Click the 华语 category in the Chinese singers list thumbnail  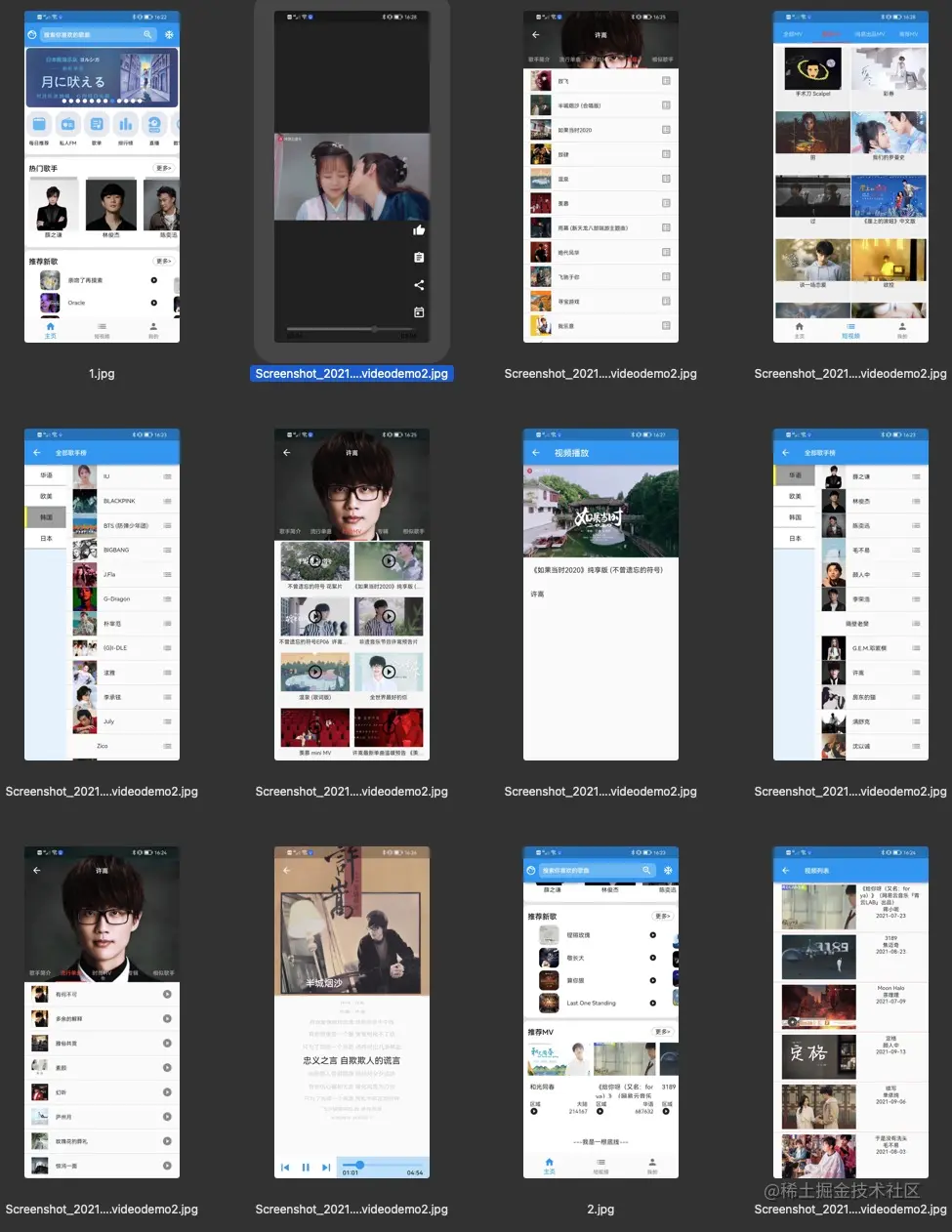point(795,475)
